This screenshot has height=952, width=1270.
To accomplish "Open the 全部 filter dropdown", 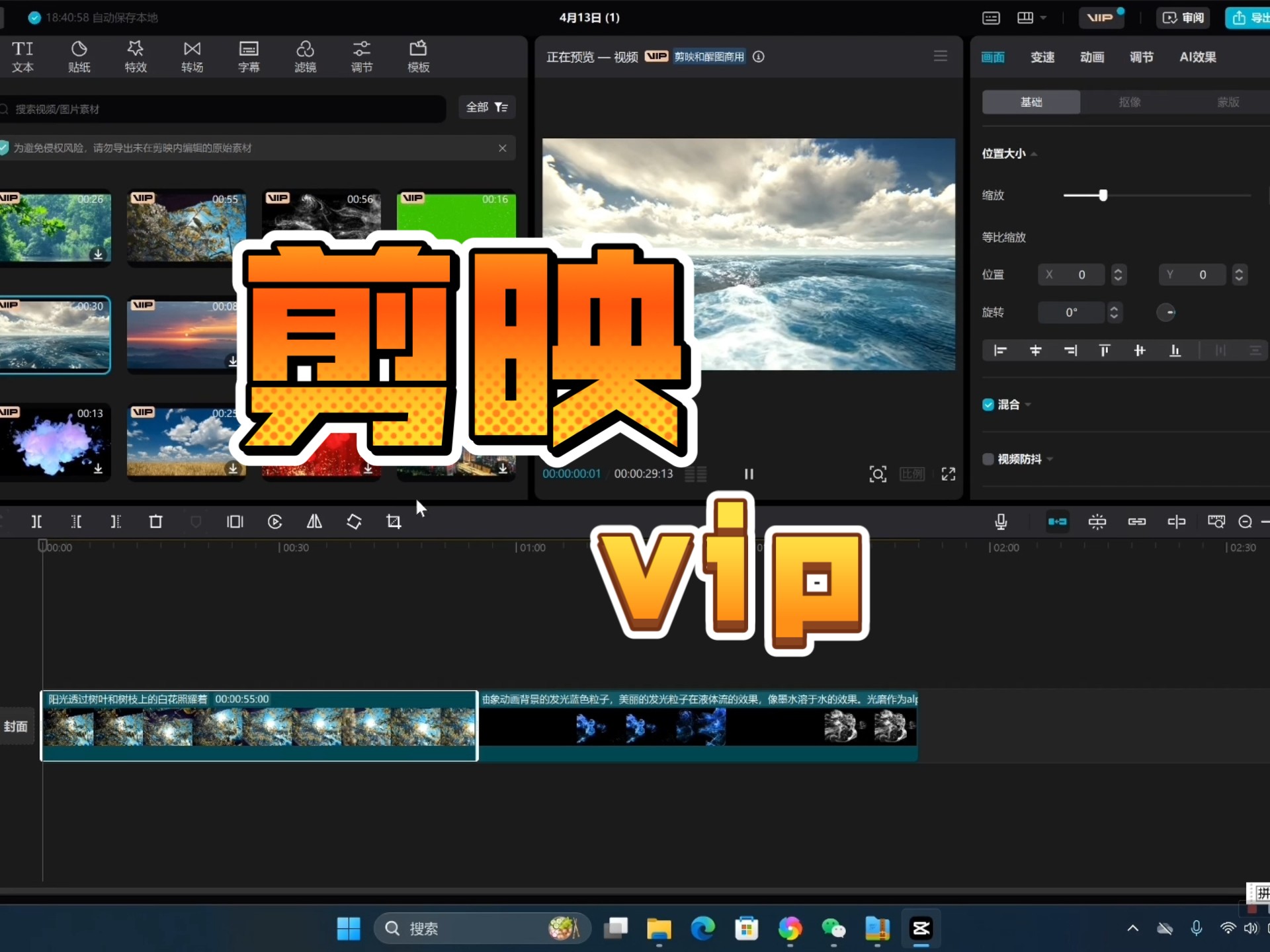I will [487, 107].
